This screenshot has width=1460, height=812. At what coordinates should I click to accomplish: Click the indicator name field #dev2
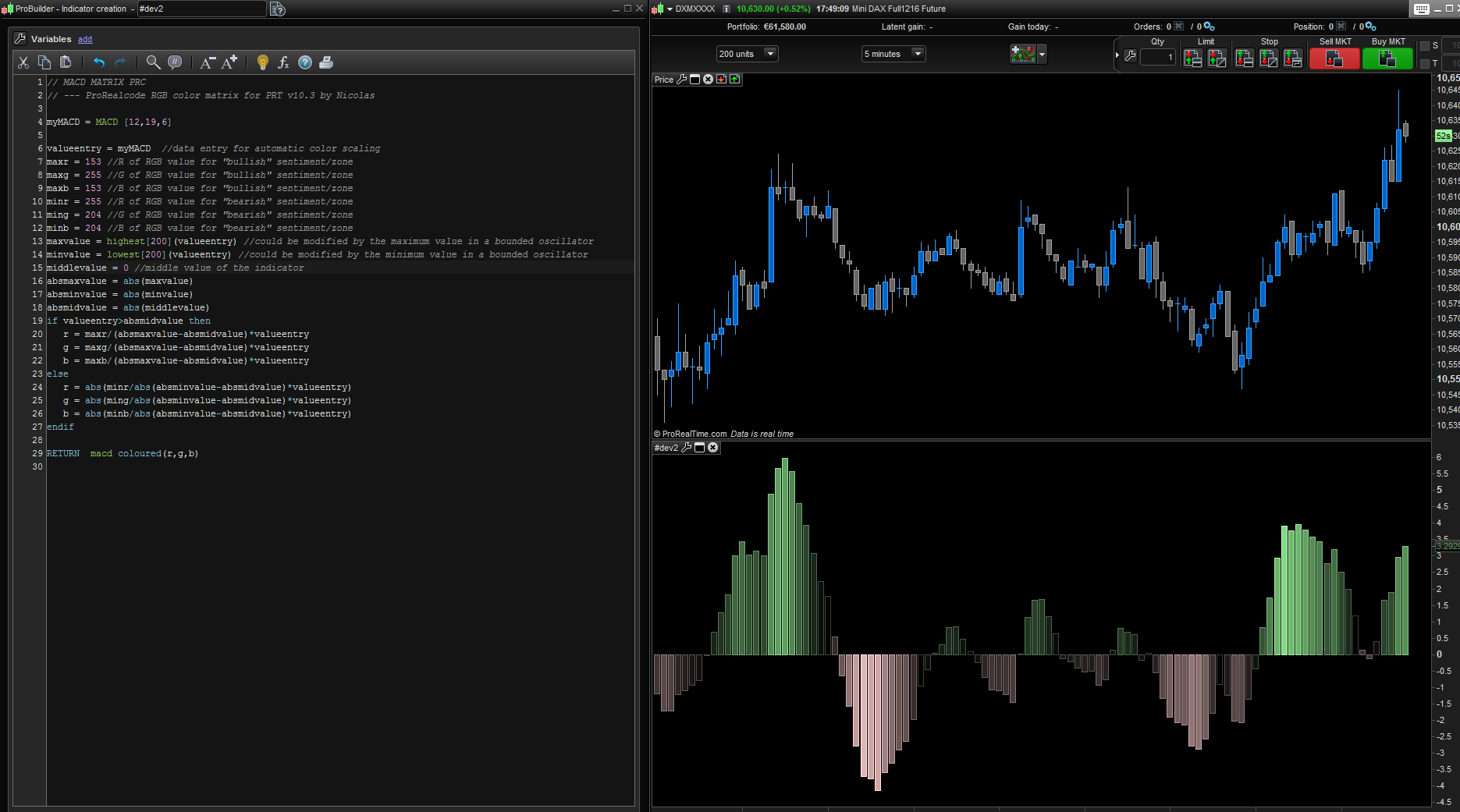coord(201,9)
